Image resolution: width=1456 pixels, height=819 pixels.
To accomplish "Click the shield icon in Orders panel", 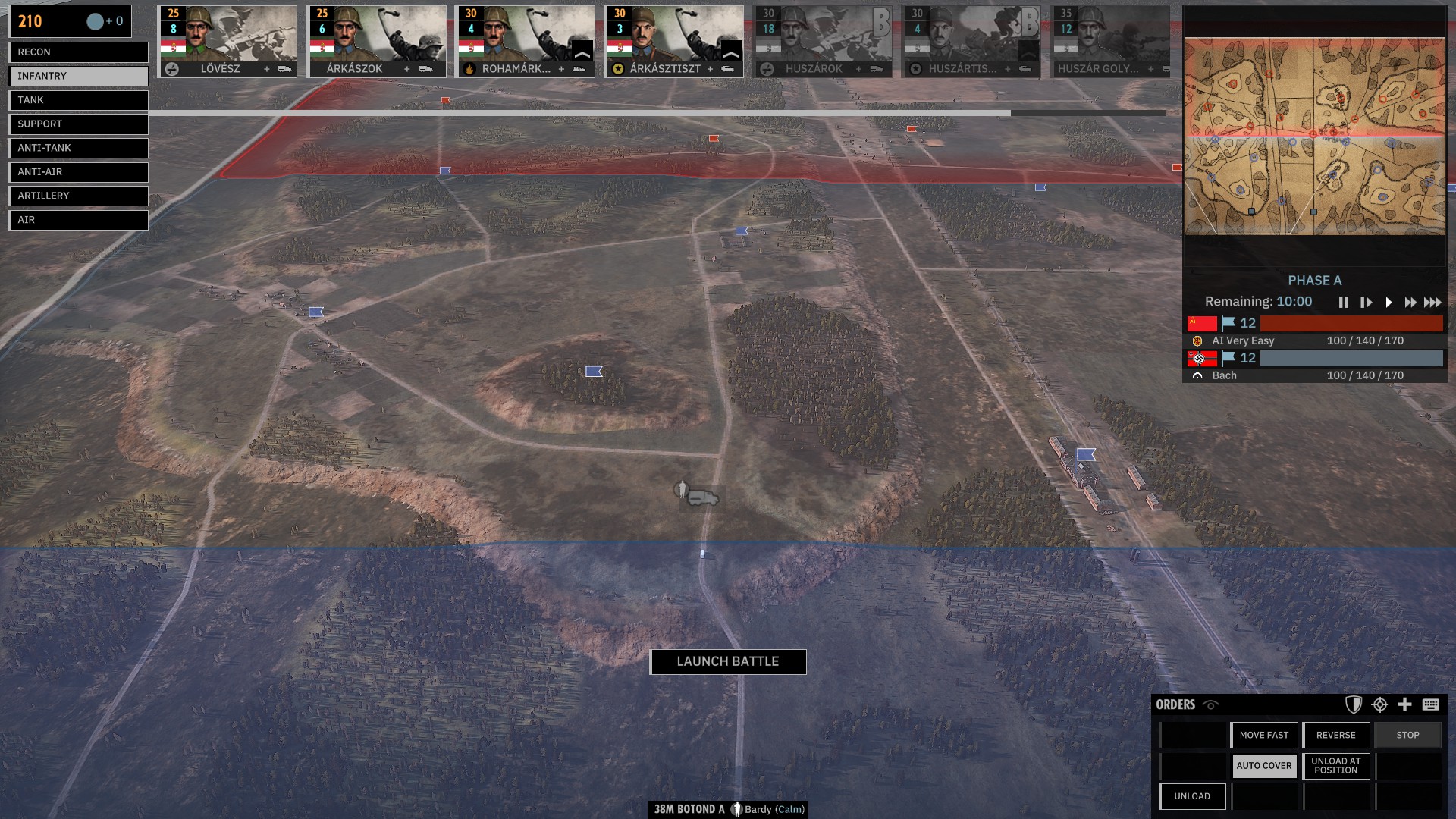I will [x=1354, y=704].
